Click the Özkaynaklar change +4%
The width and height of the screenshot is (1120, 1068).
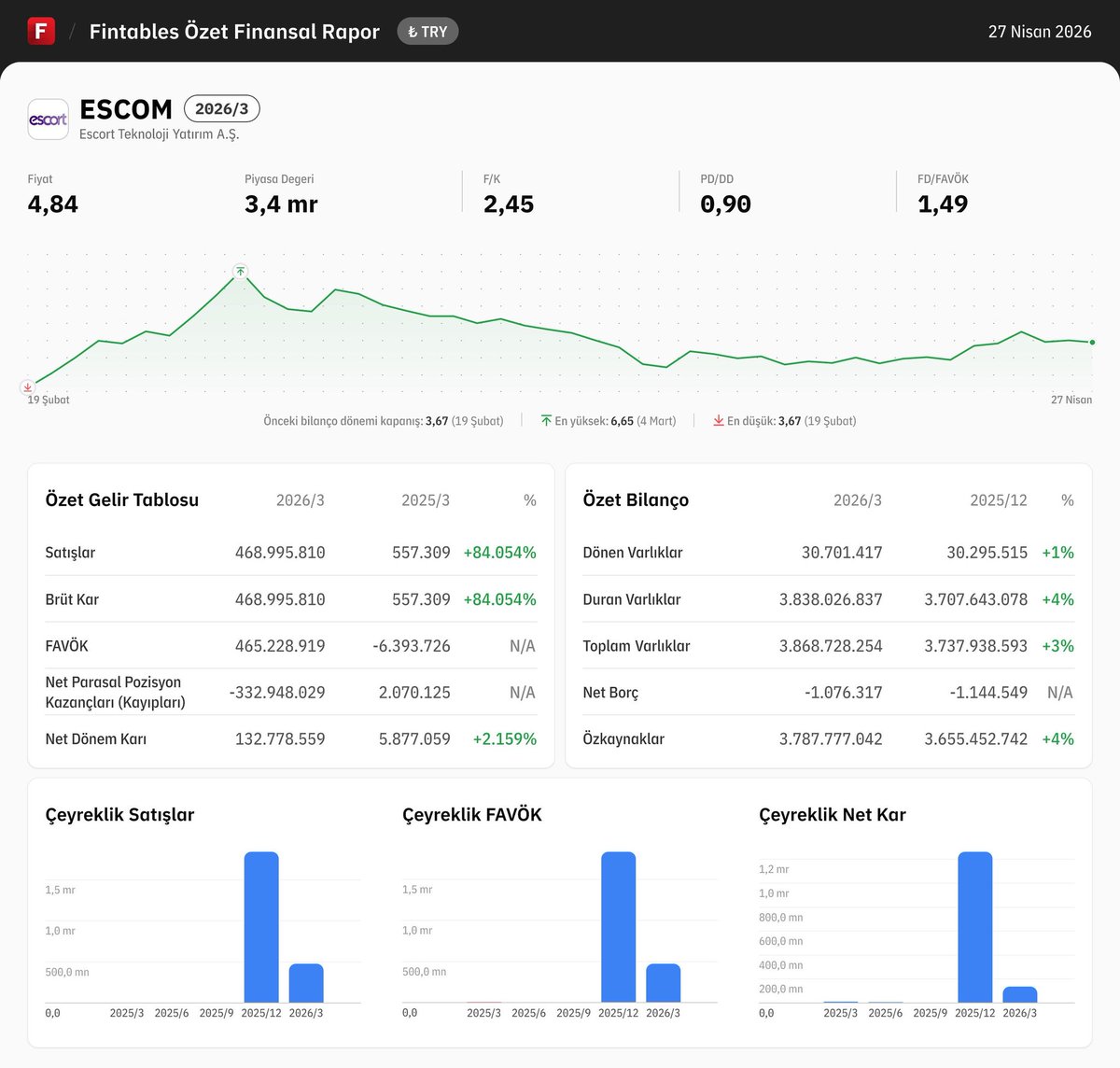point(1057,739)
